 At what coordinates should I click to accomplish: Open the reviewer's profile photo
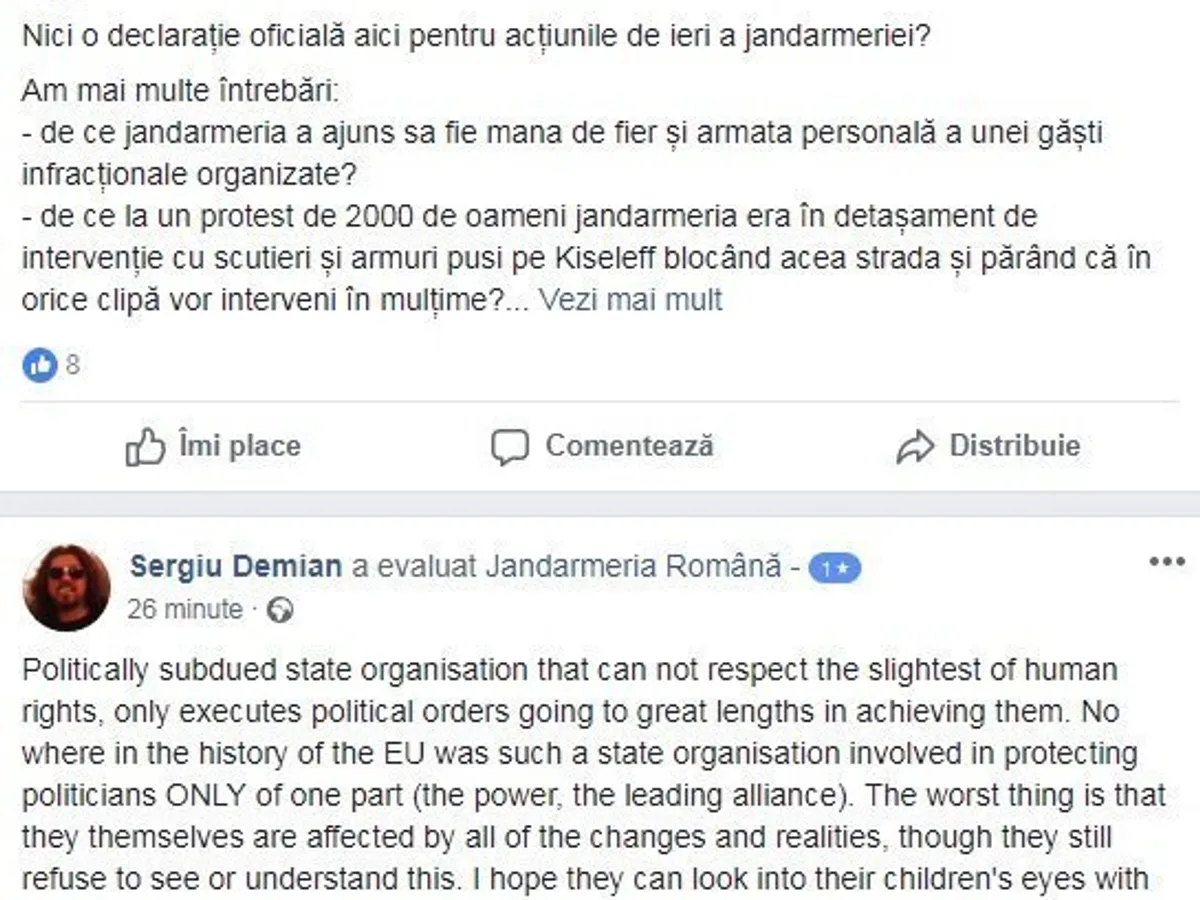(x=67, y=587)
